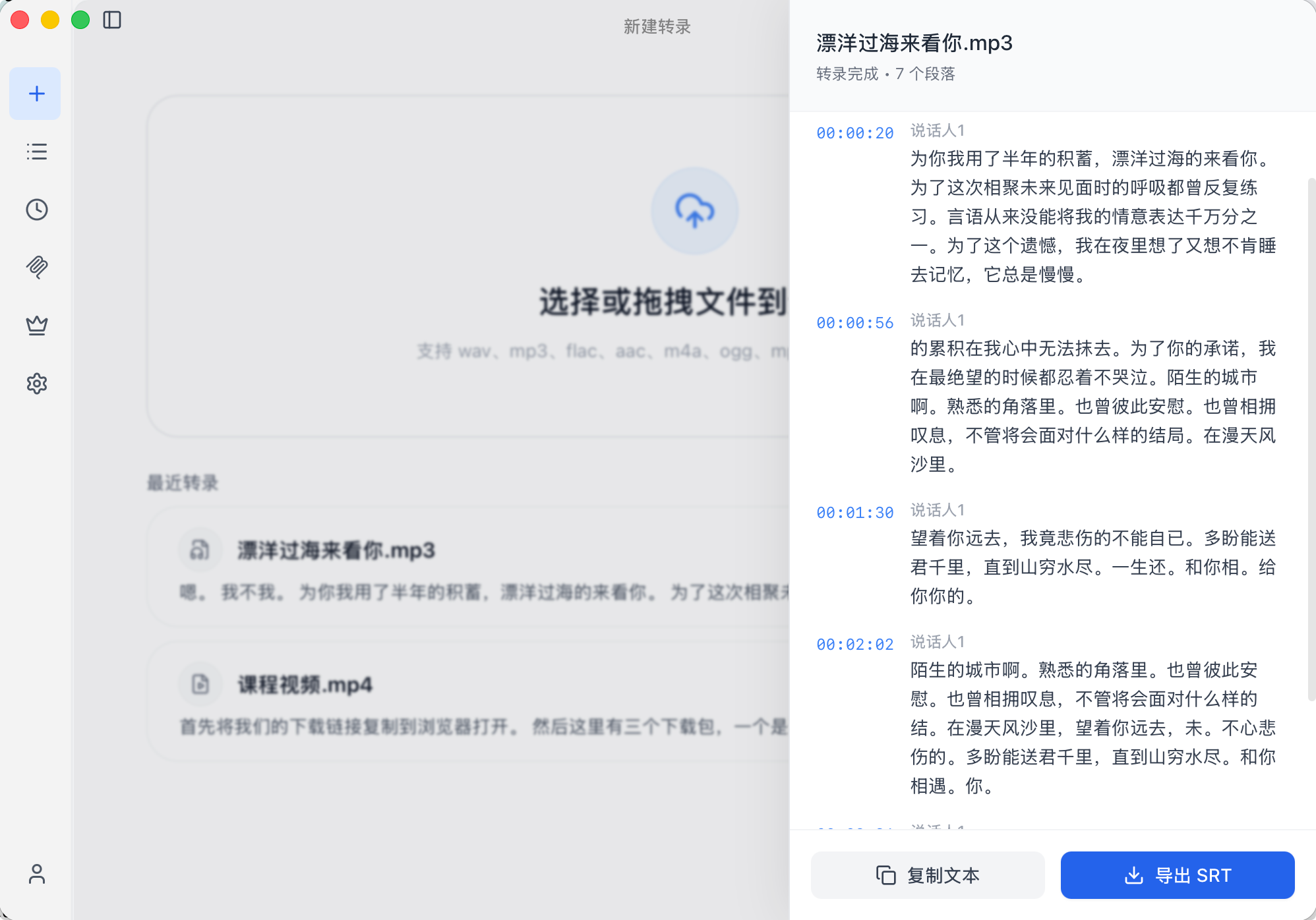Open the settings gear icon
The width and height of the screenshot is (1316, 920).
point(36,384)
